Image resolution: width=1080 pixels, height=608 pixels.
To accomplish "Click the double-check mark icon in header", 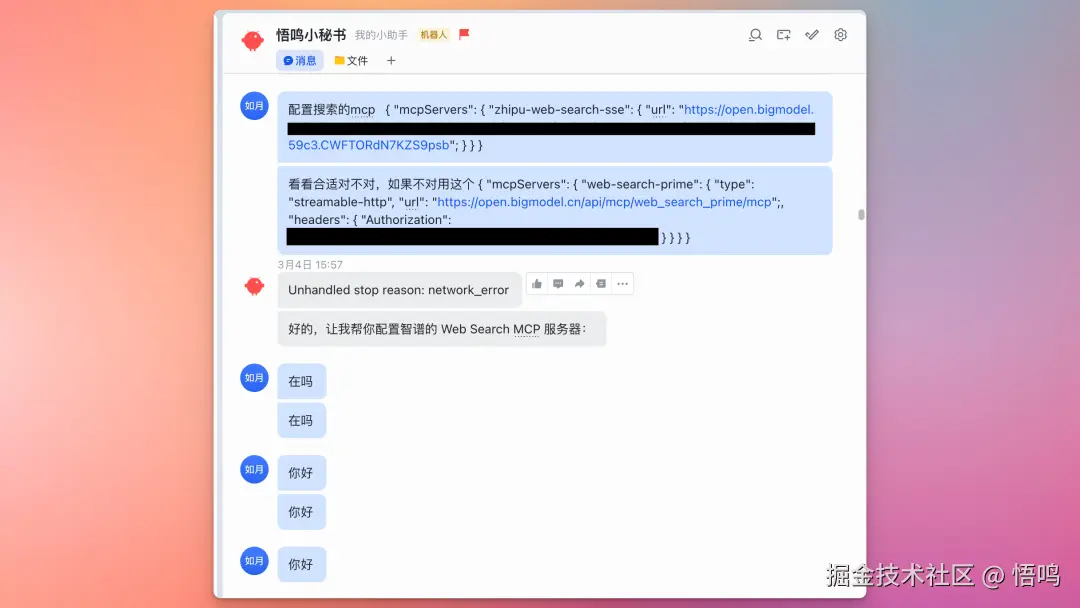I will click(811, 34).
